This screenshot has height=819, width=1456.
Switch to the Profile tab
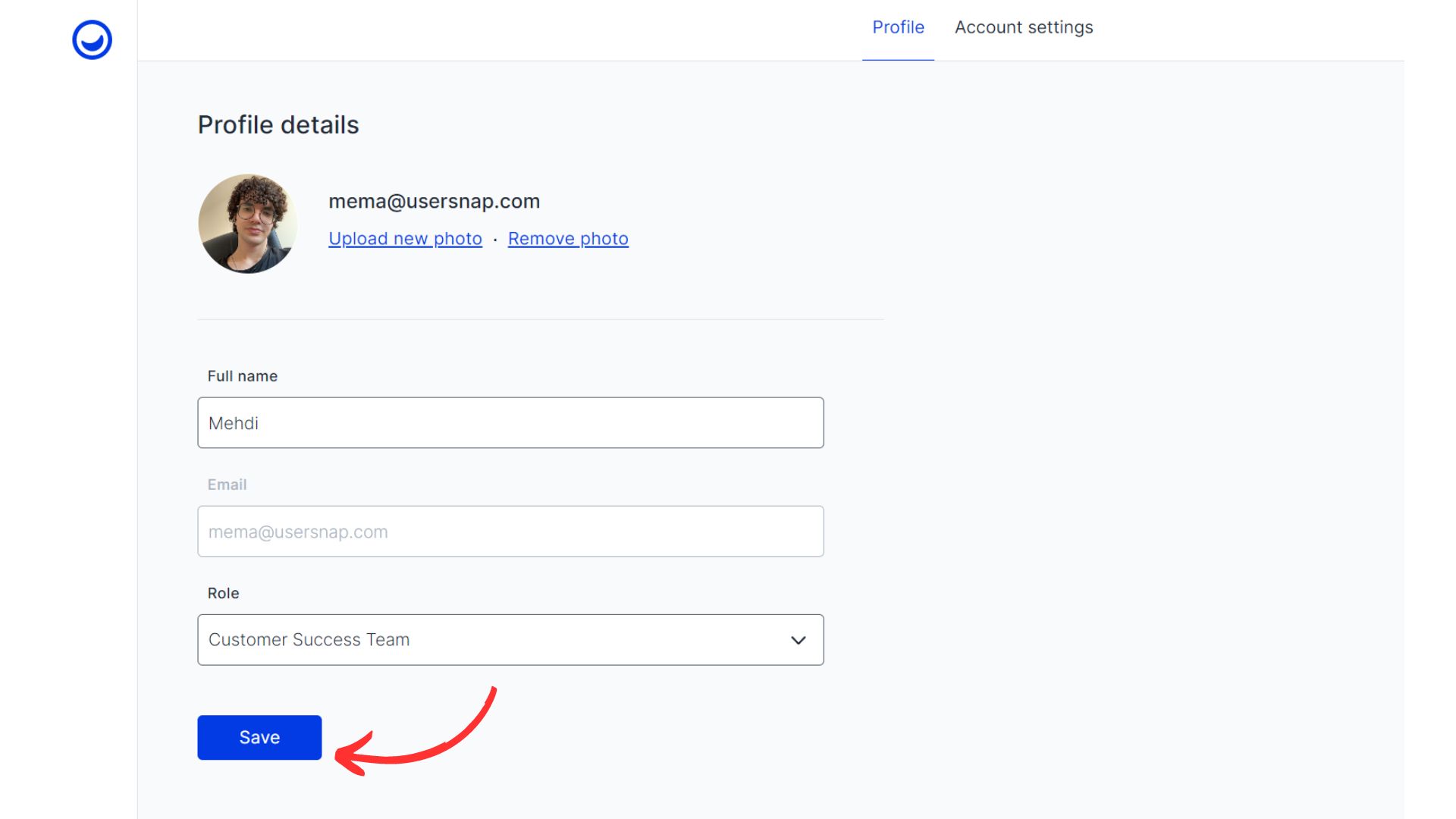[x=898, y=27]
